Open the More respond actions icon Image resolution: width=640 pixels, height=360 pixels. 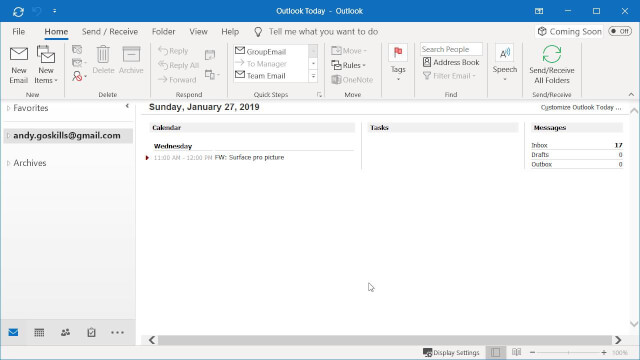(212, 75)
